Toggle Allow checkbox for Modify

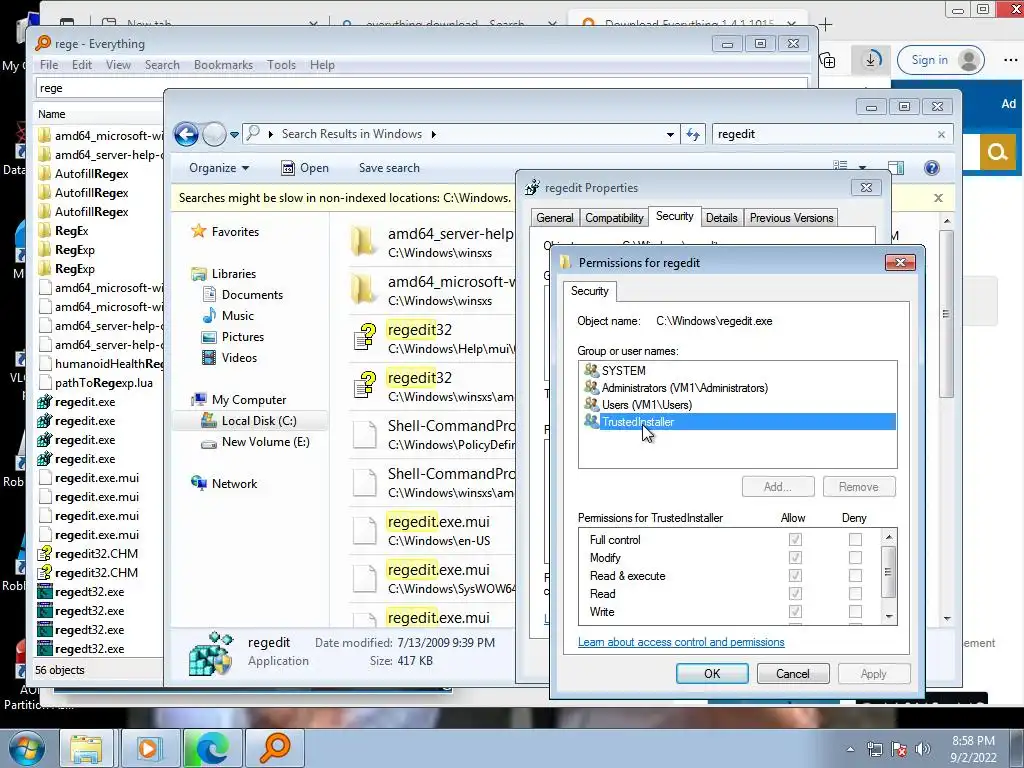click(795, 558)
